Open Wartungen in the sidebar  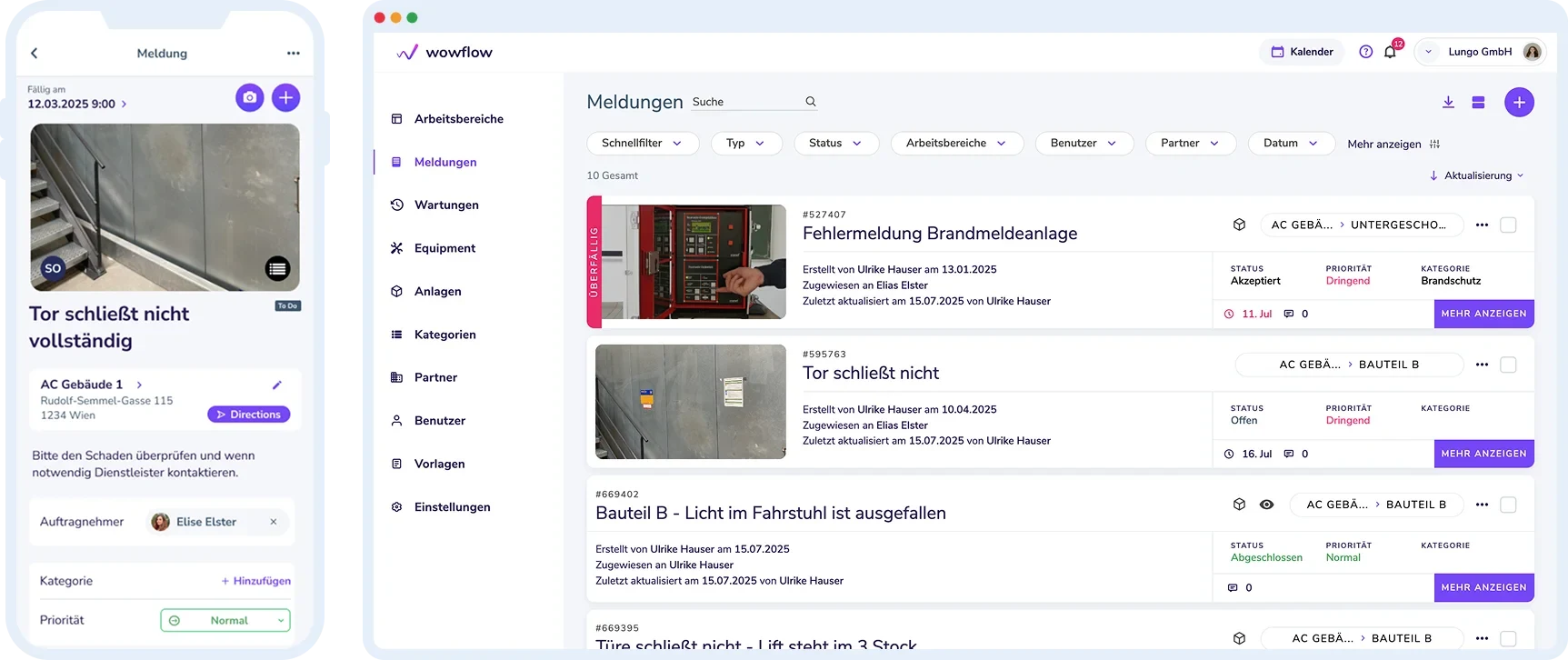[445, 205]
